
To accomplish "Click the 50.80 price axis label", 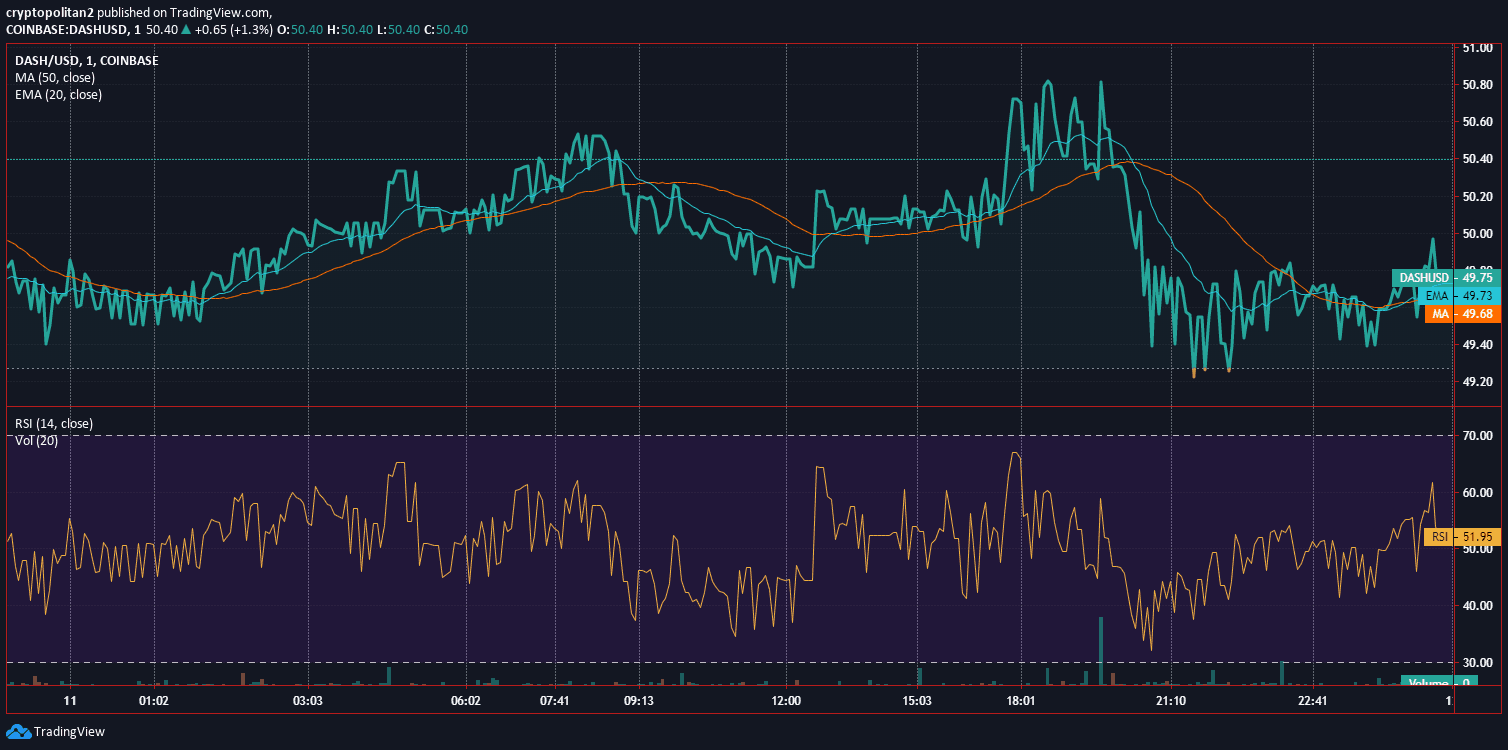I will tap(1478, 85).
